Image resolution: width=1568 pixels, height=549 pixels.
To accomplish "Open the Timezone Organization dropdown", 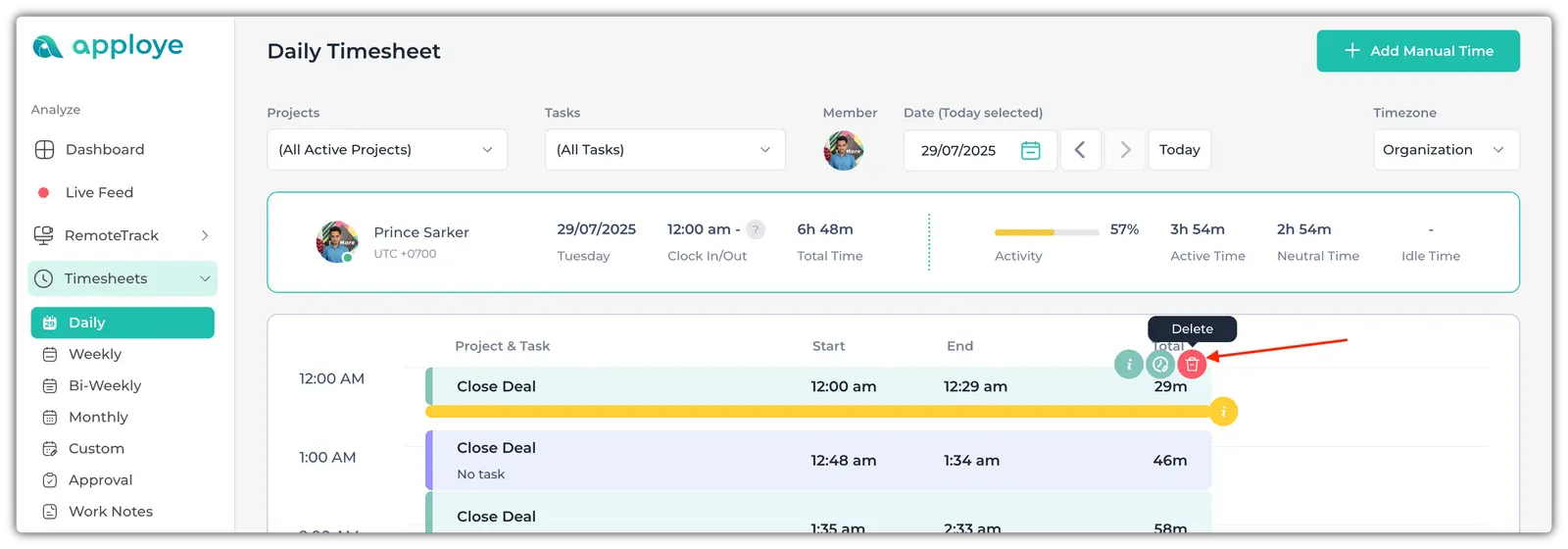I will tap(1445, 150).
